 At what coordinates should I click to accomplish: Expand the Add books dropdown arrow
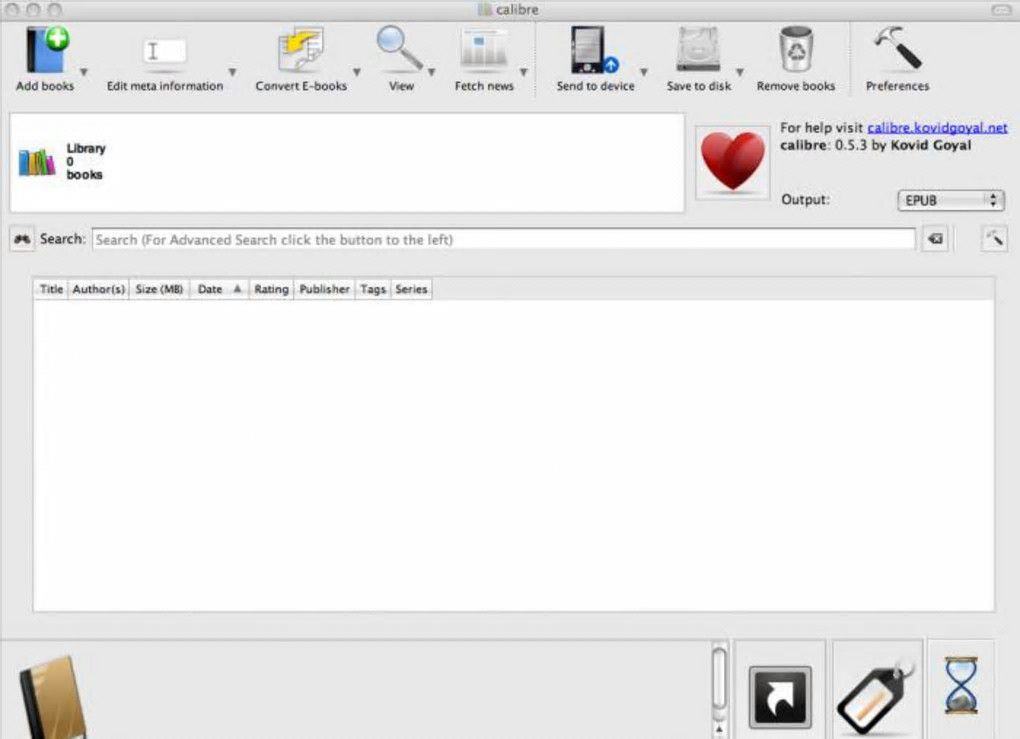(84, 72)
